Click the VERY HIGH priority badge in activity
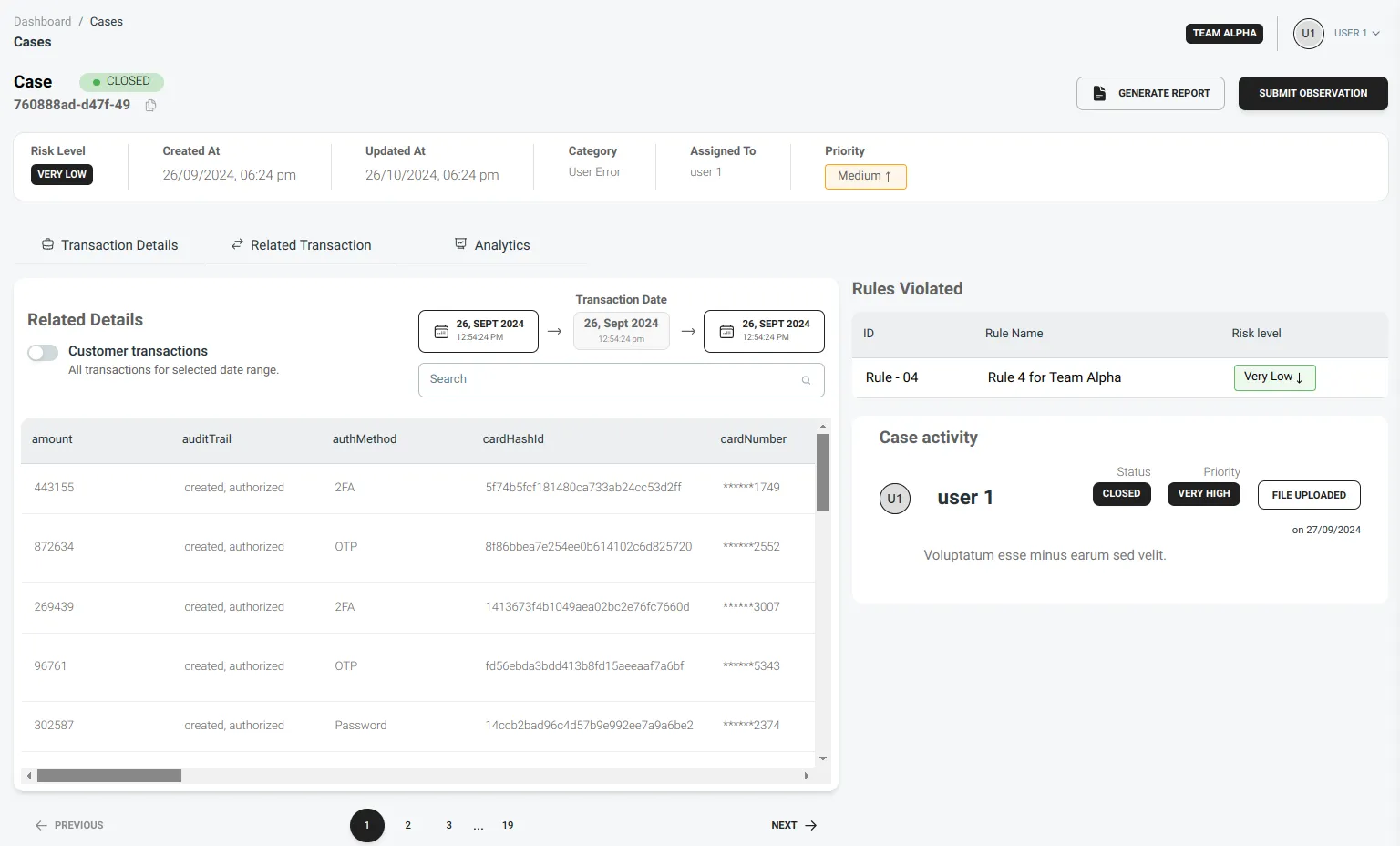Screen dimensions: 1400x846 (x=1203, y=494)
